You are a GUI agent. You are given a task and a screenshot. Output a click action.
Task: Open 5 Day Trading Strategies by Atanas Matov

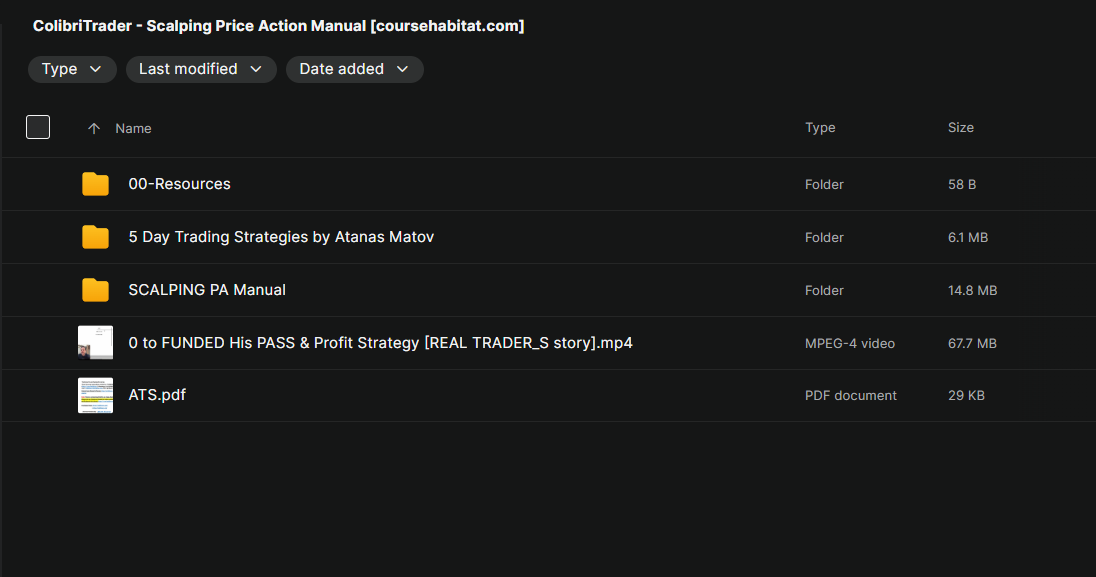[x=281, y=237]
